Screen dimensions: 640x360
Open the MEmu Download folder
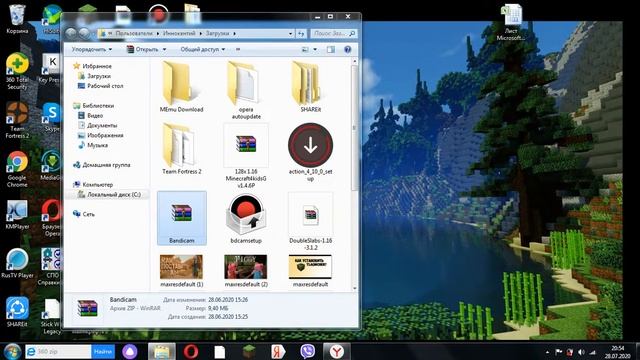coord(181,87)
